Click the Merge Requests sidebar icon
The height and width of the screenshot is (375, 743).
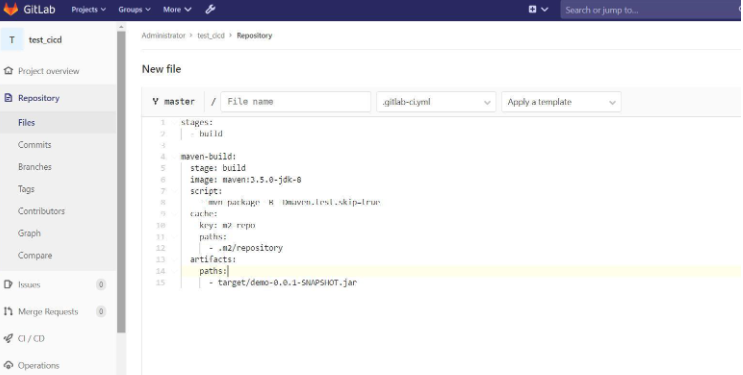[8, 311]
